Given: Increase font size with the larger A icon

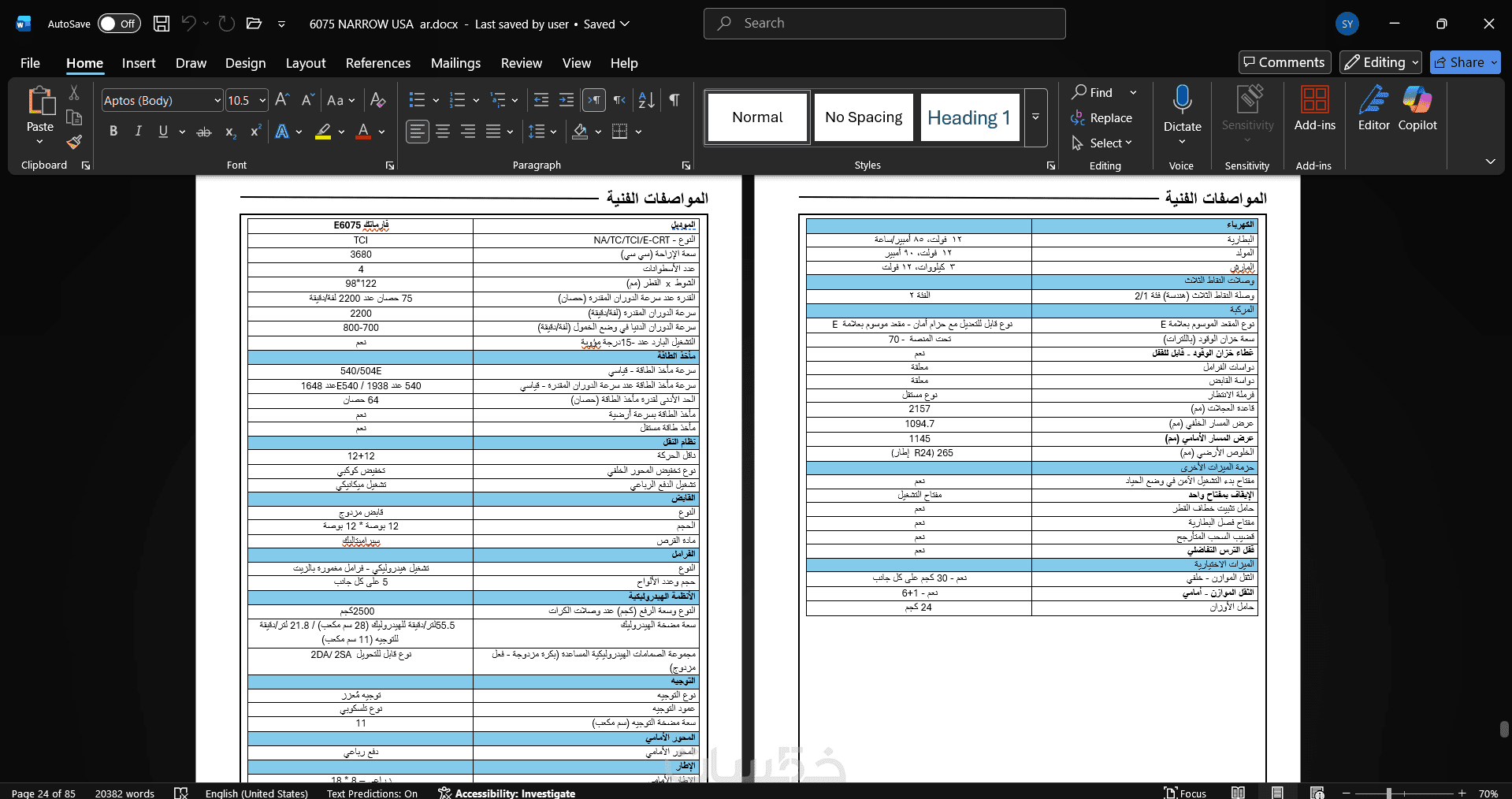Looking at the screenshot, I should [283, 100].
